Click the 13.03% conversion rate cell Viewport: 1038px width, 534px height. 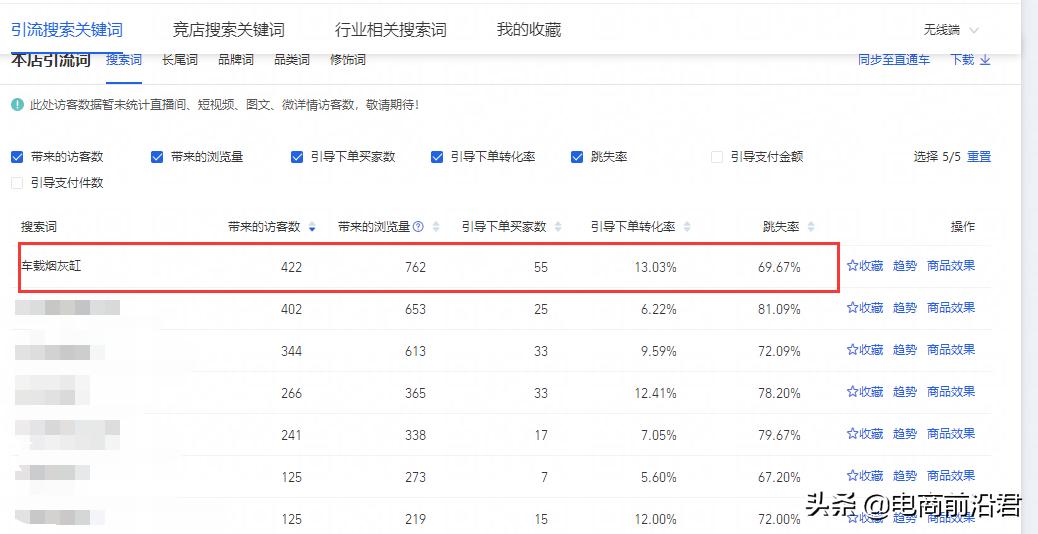(x=654, y=267)
